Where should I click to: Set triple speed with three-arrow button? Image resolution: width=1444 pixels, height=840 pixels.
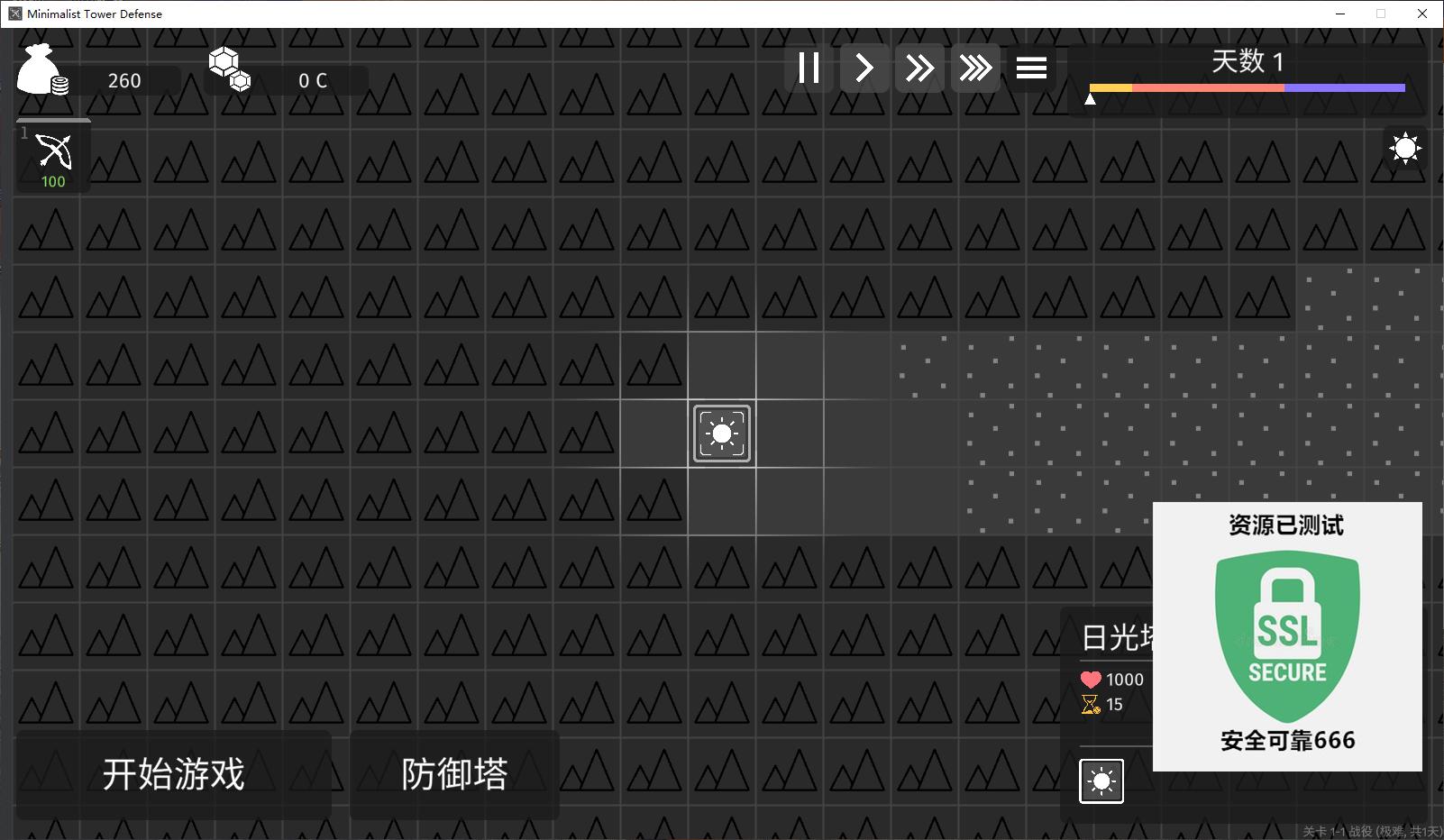975,68
